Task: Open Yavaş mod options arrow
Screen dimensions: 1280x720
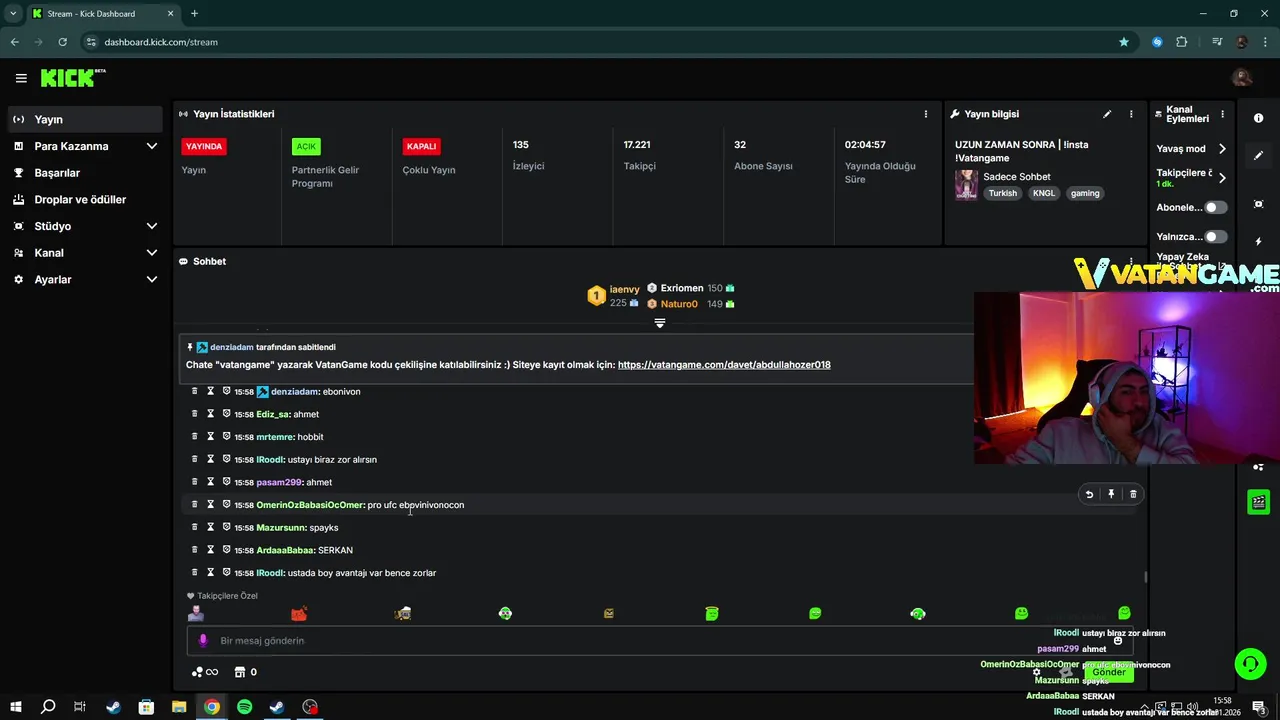Action: (x=1222, y=149)
